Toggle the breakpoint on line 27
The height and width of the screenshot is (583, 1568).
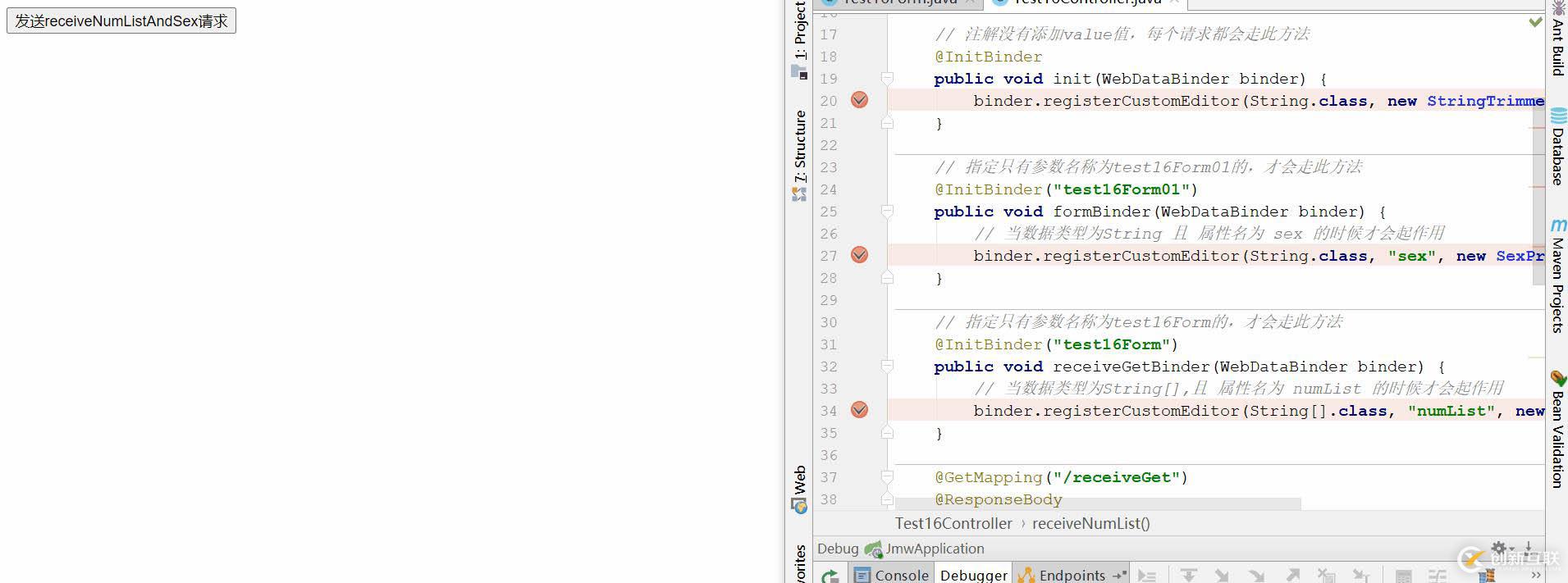coord(859,255)
